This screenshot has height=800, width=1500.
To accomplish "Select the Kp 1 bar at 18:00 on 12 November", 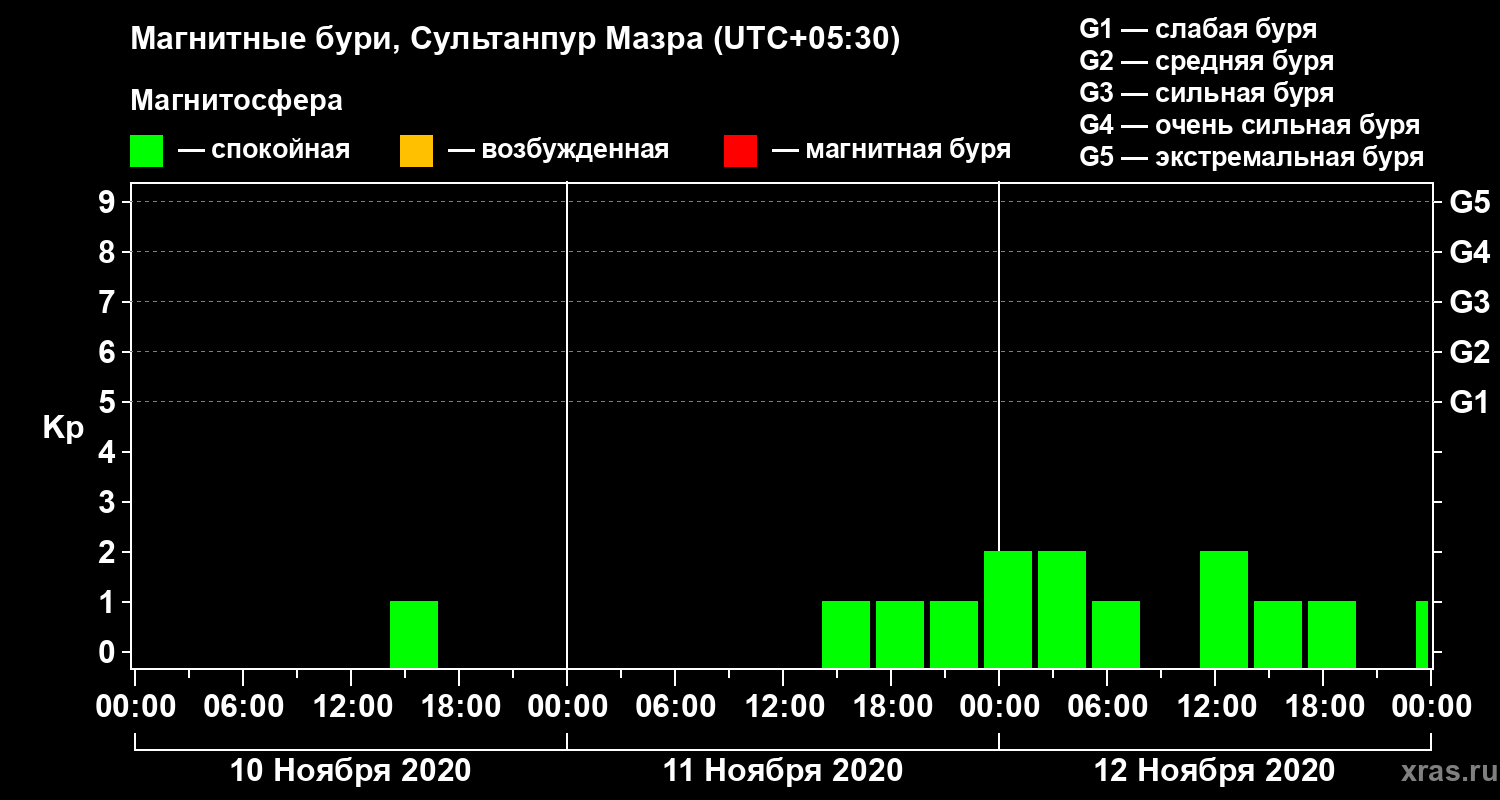I will [x=1332, y=634].
